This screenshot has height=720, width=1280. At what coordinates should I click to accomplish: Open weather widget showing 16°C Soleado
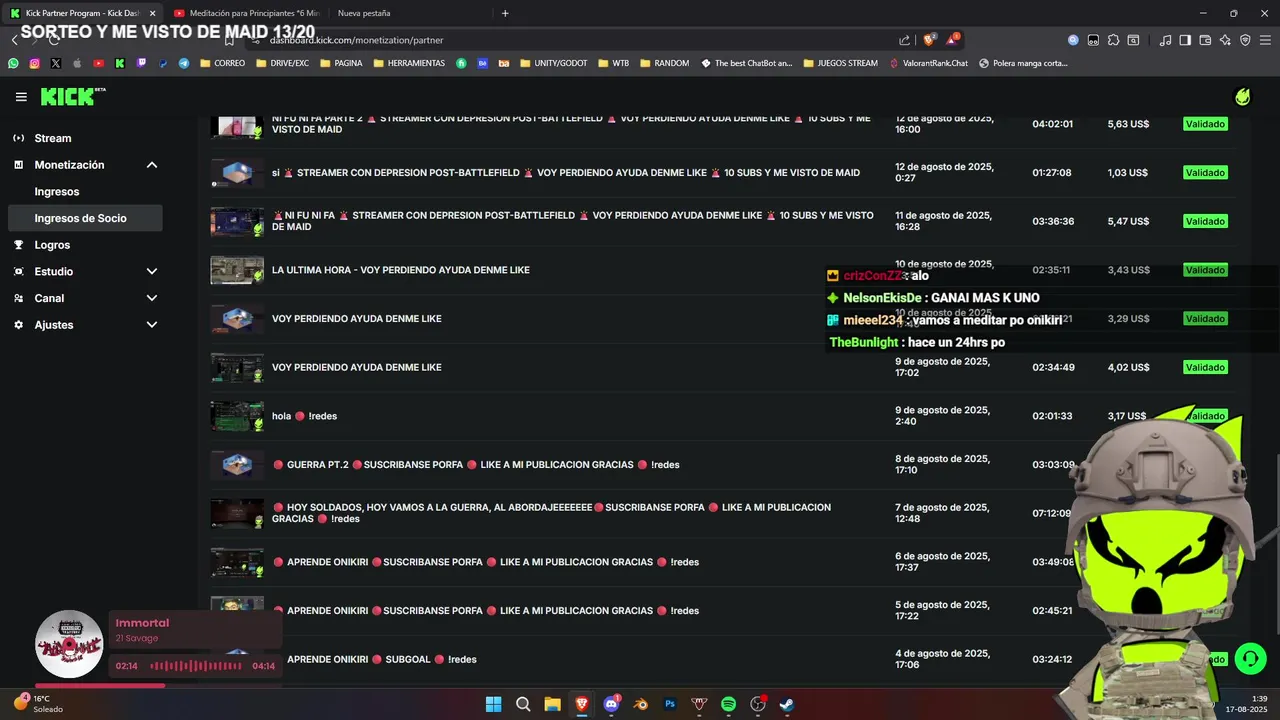pos(38,704)
